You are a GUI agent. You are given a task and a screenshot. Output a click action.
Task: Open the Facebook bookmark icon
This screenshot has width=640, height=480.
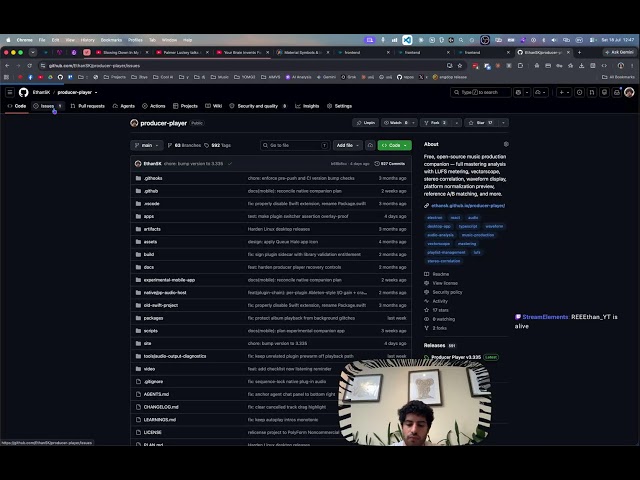tap(30, 77)
